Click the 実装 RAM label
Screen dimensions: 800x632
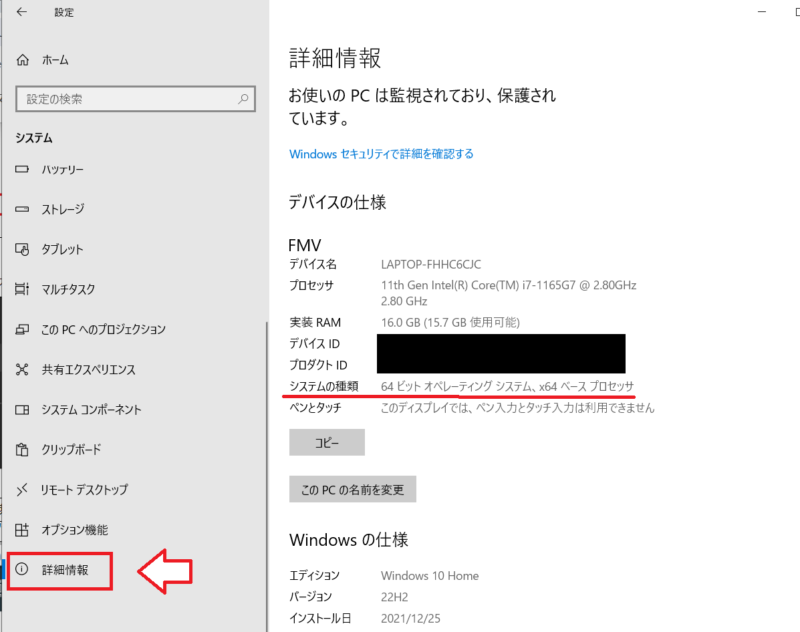point(315,322)
